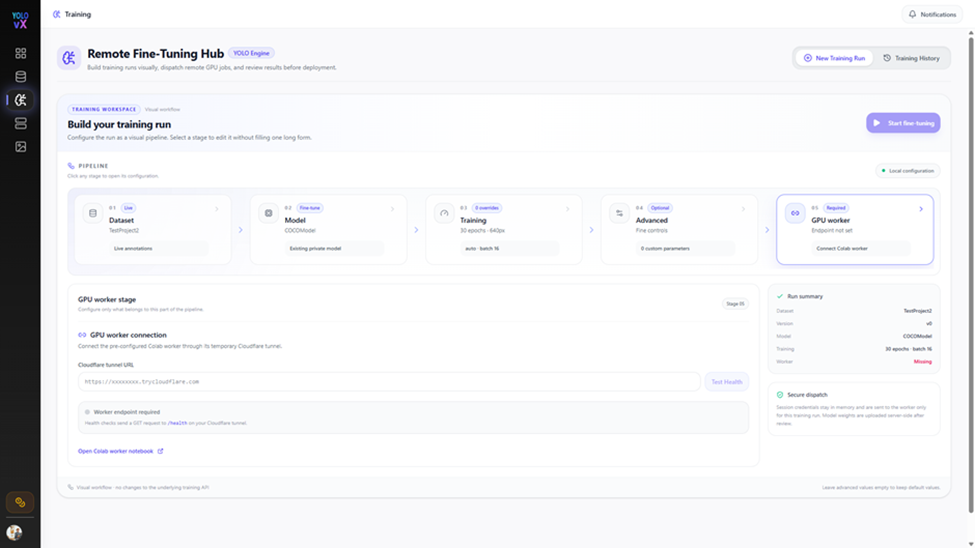Open the server stack icon in sidebar
The height and width of the screenshot is (548, 975).
pos(21,123)
